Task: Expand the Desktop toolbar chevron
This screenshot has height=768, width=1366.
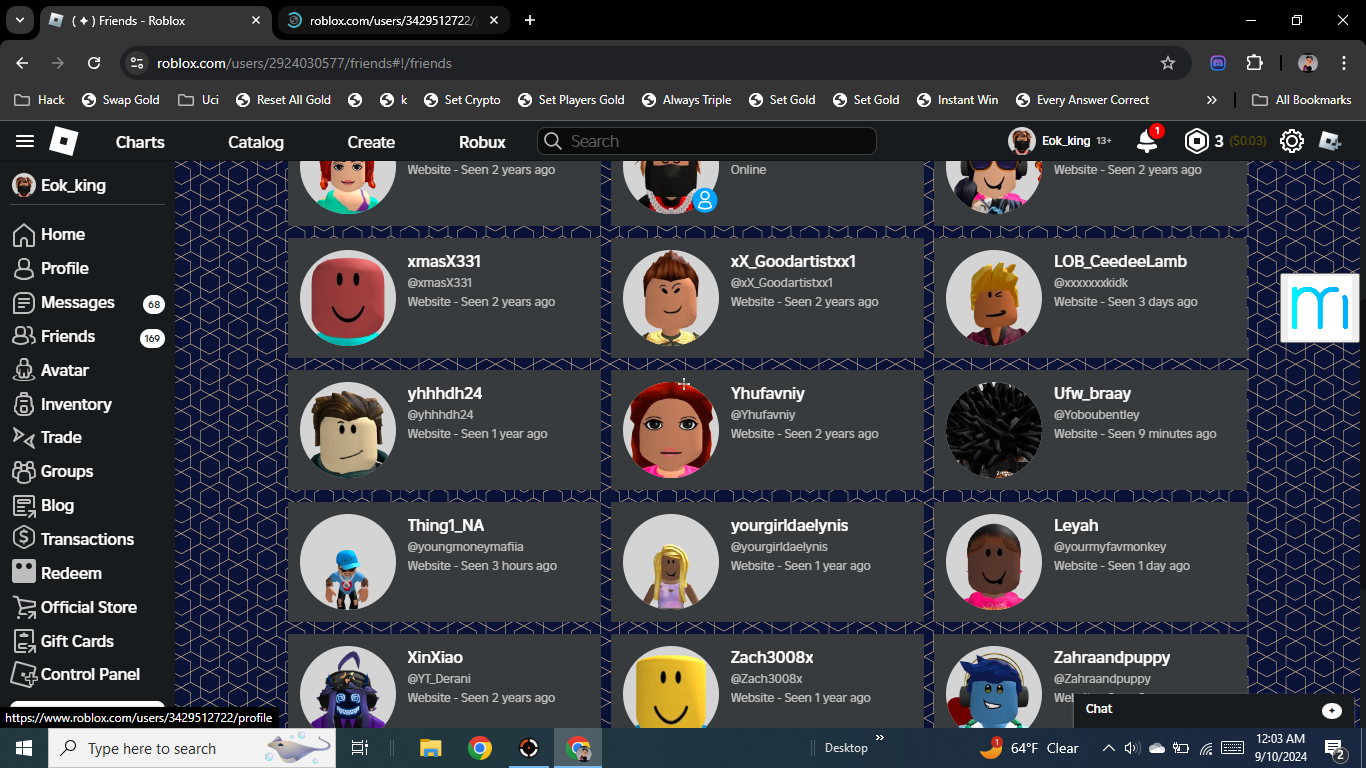Action: point(880,739)
